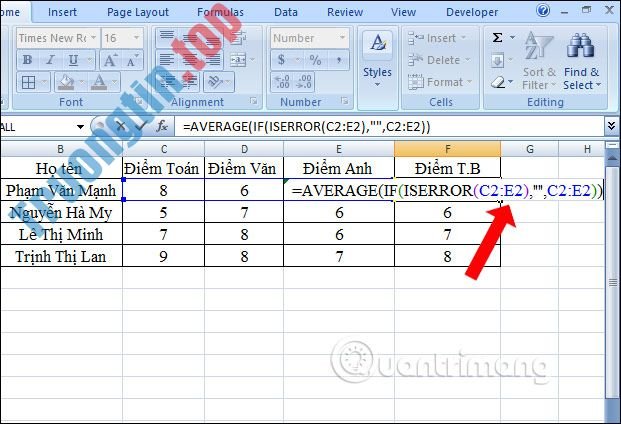Click Delete cells button
This screenshot has width=621, height=424.
pyautogui.click(x=440, y=60)
